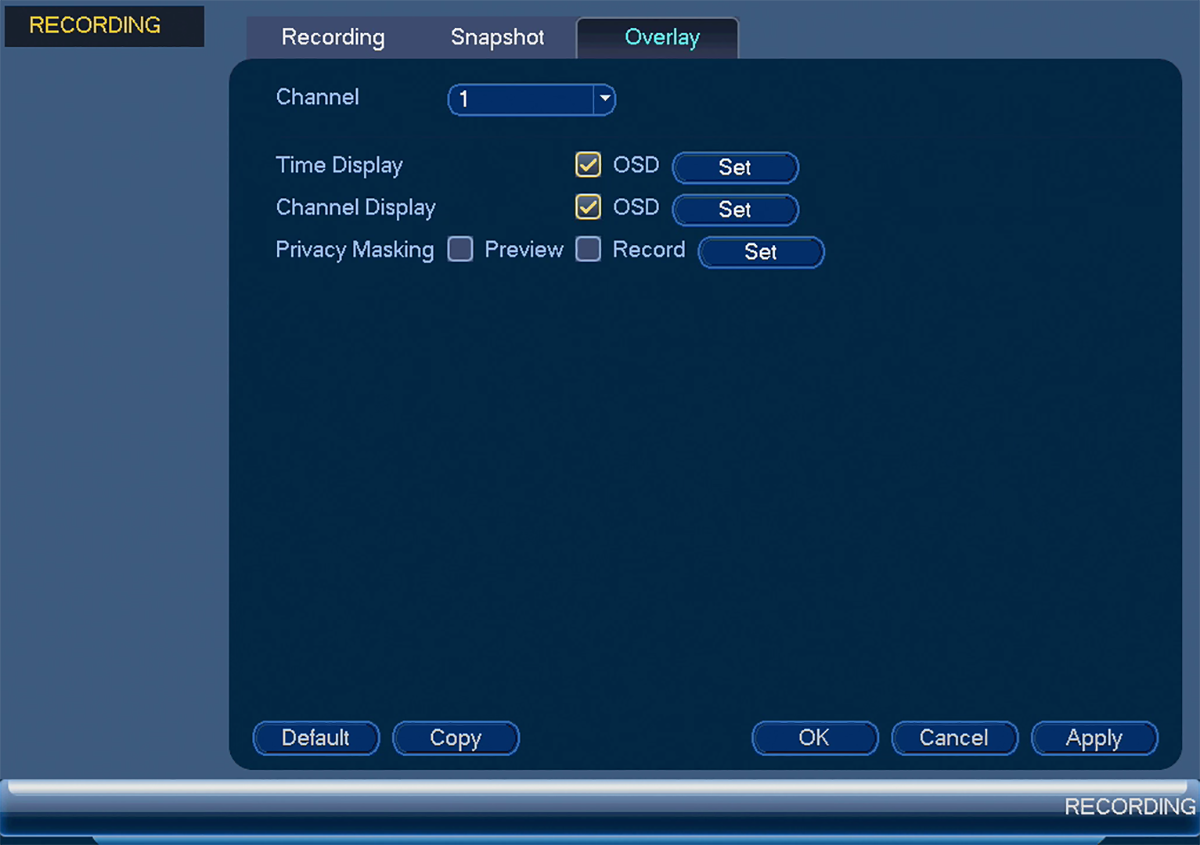1200x845 pixels.
Task: Restore settings with Default button
Action: tap(316, 738)
